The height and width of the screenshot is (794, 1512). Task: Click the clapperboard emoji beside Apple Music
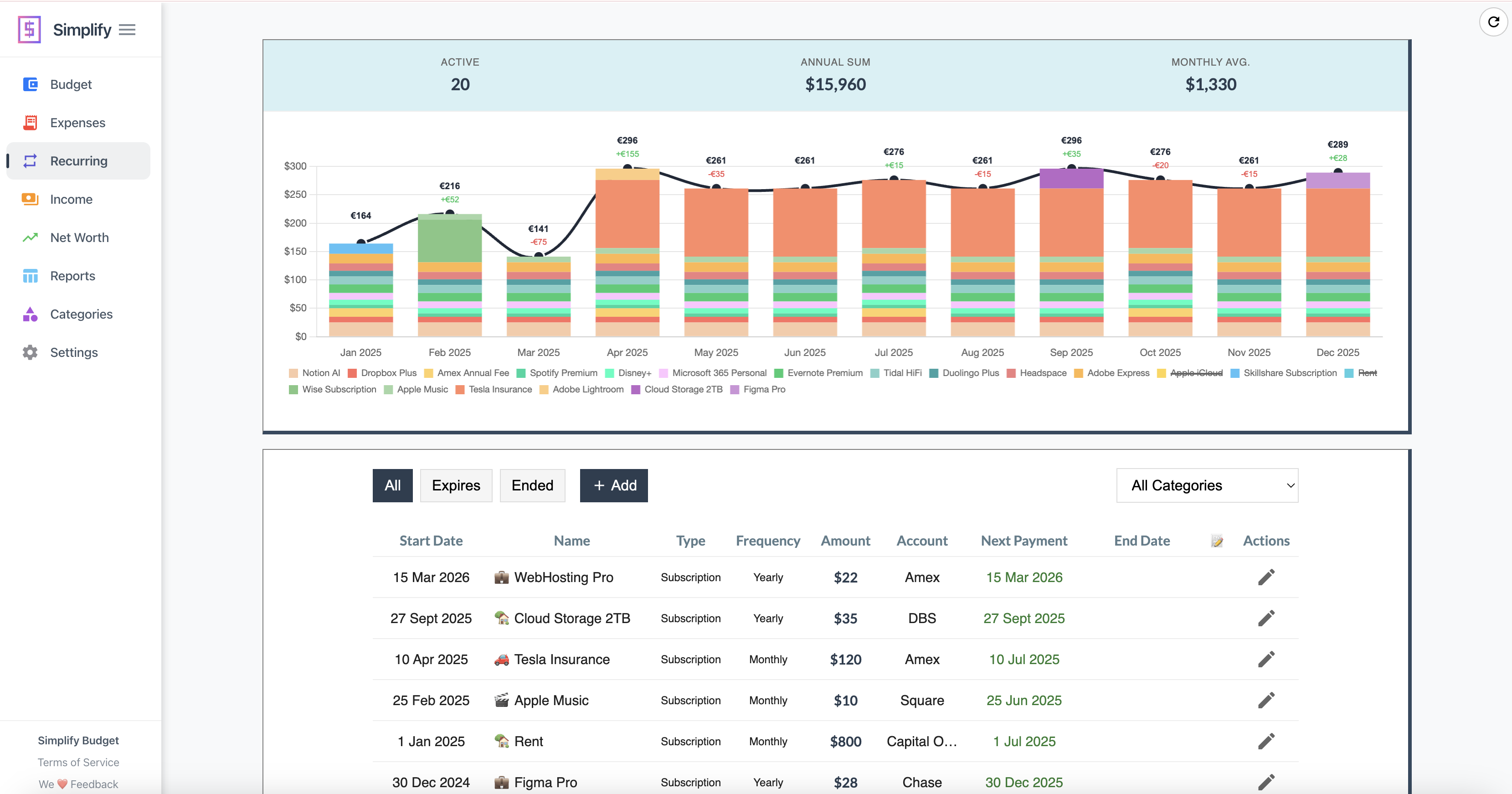pyautogui.click(x=501, y=701)
